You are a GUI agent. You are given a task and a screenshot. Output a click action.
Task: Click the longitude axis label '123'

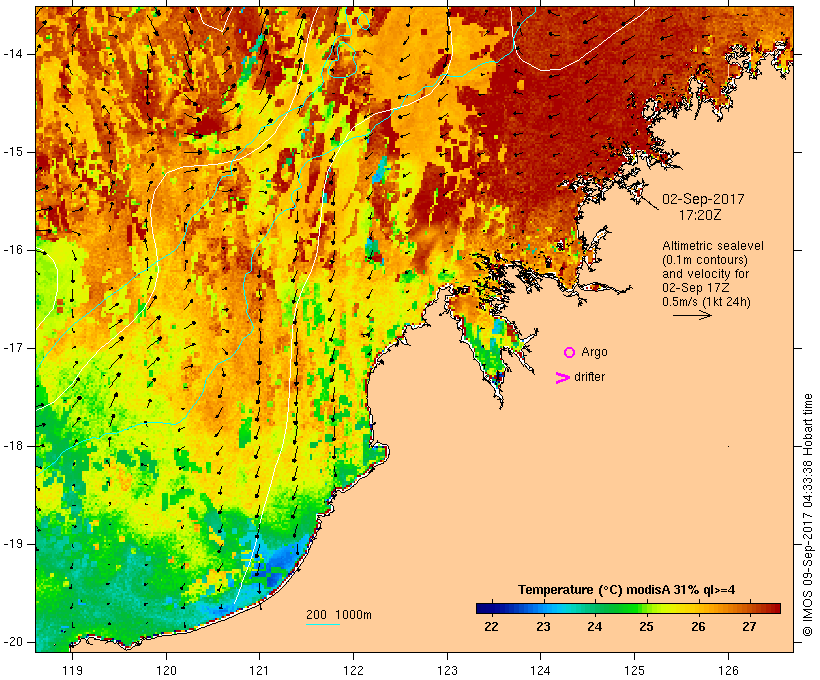click(447, 670)
